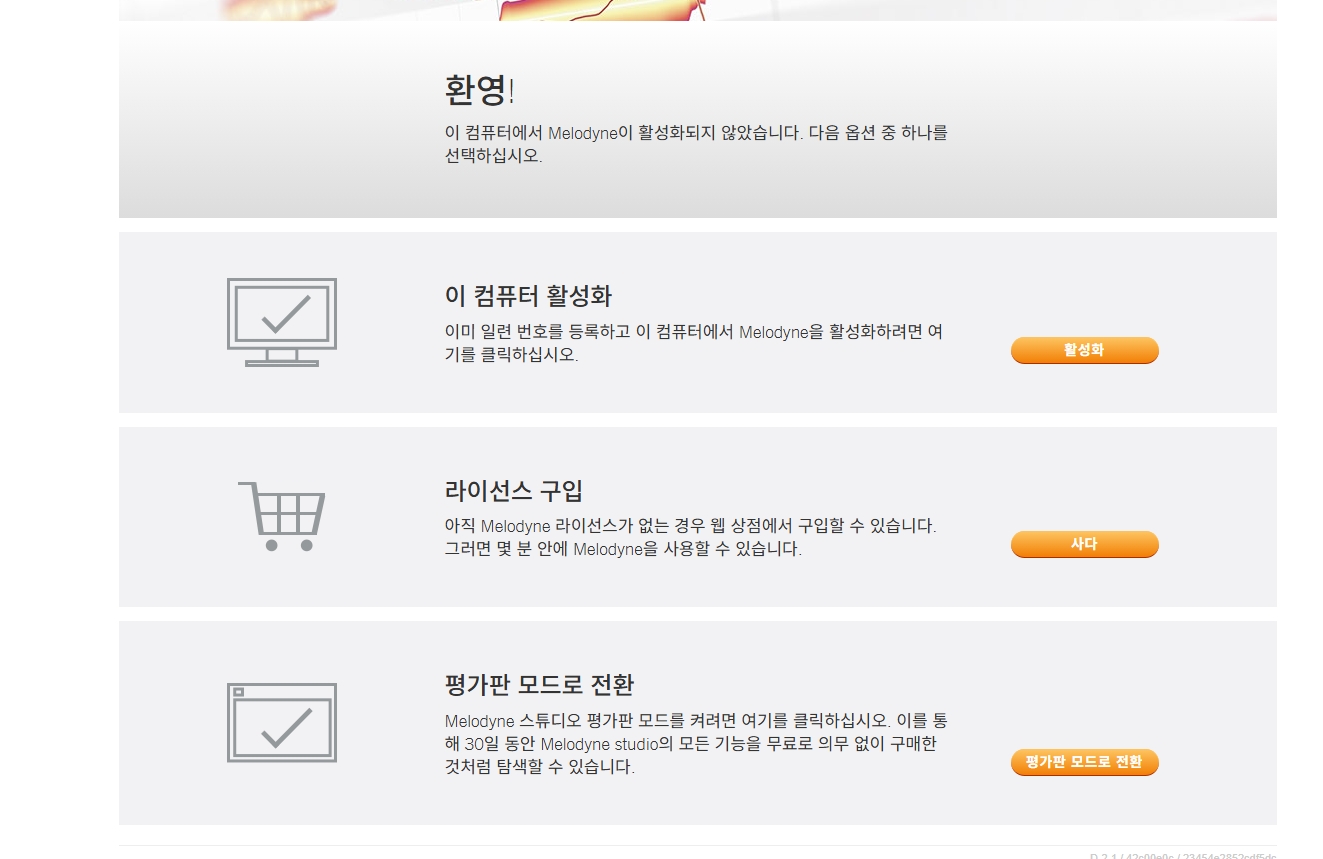
Task: Click the 평가판 모드로 전환 section heading
Action: (x=539, y=685)
